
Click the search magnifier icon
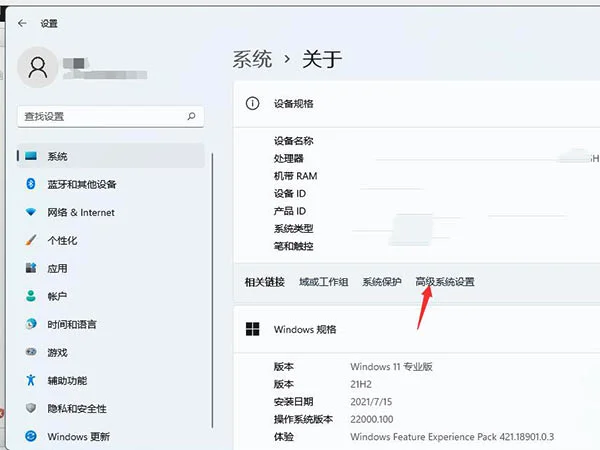pos(191,116)
